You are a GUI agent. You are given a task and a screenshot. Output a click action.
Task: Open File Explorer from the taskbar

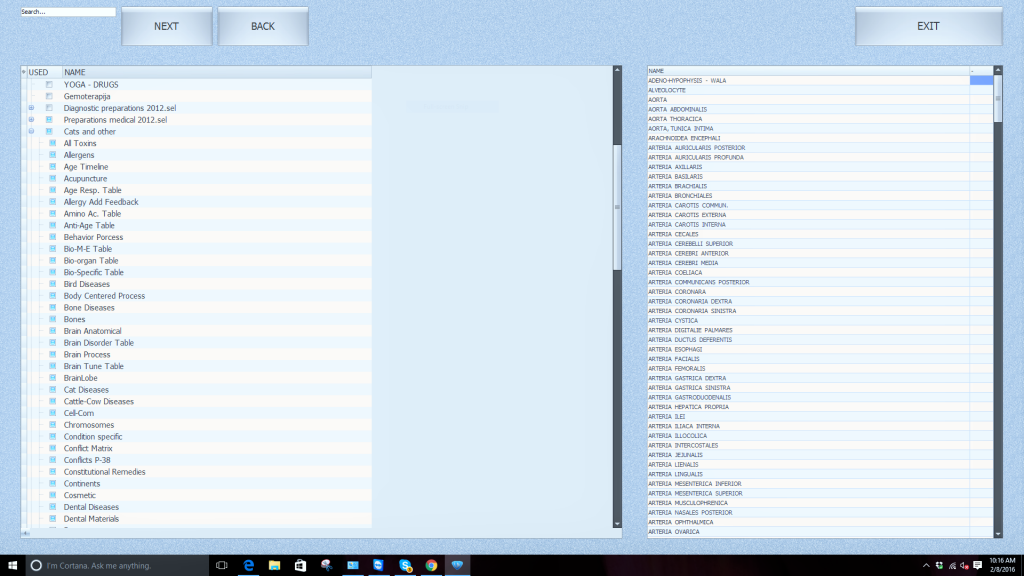(x=274, y=565)
